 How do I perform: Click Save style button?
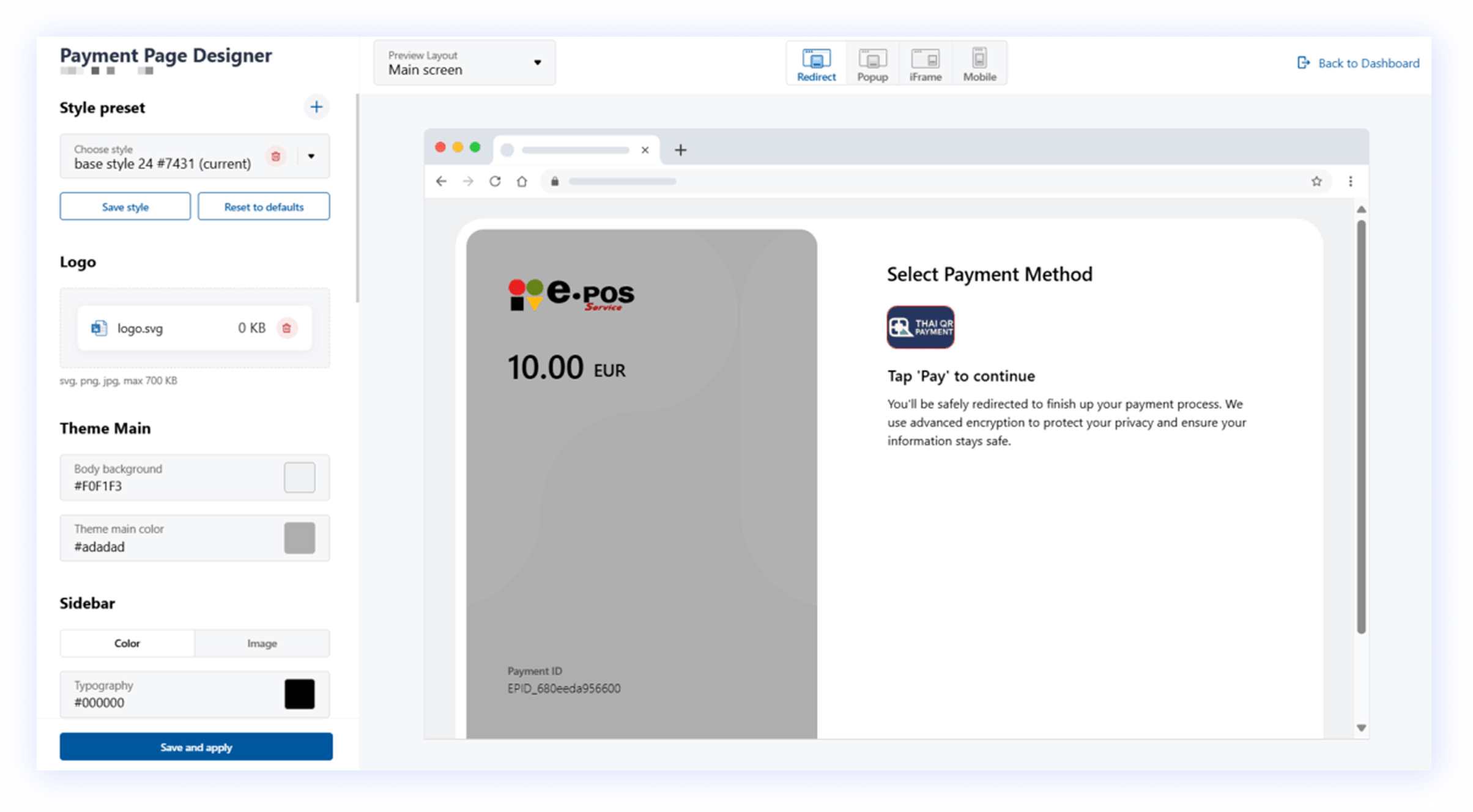[125, 207]
